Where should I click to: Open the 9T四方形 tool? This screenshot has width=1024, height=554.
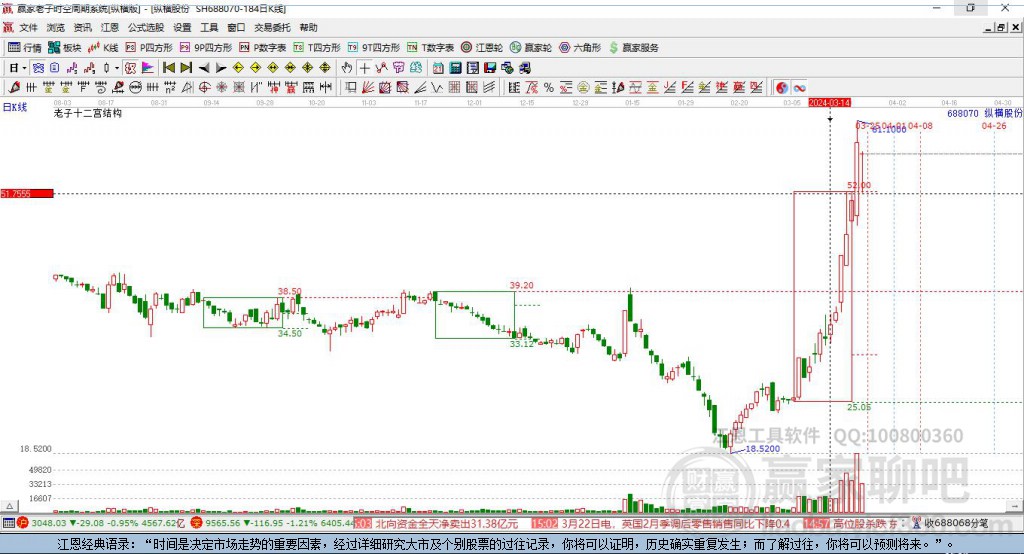(374, 48)
